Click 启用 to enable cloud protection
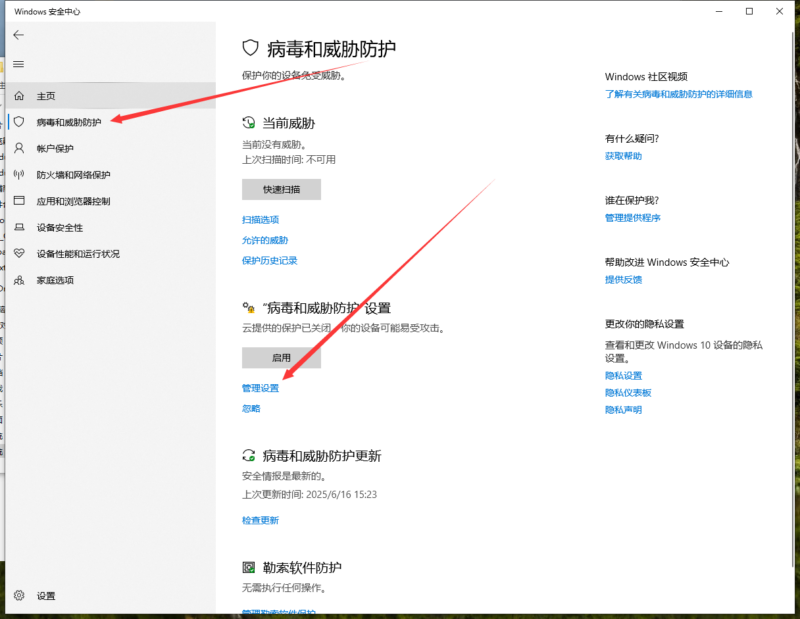The image size is (800, 619). click(280, 357)
